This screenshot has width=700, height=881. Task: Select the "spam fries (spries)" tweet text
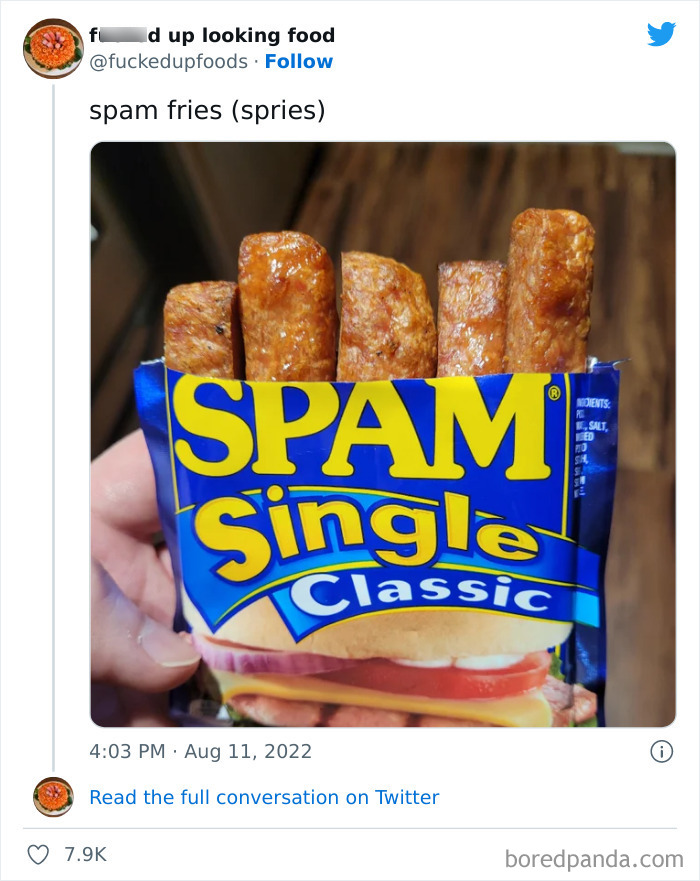[207, 110]
